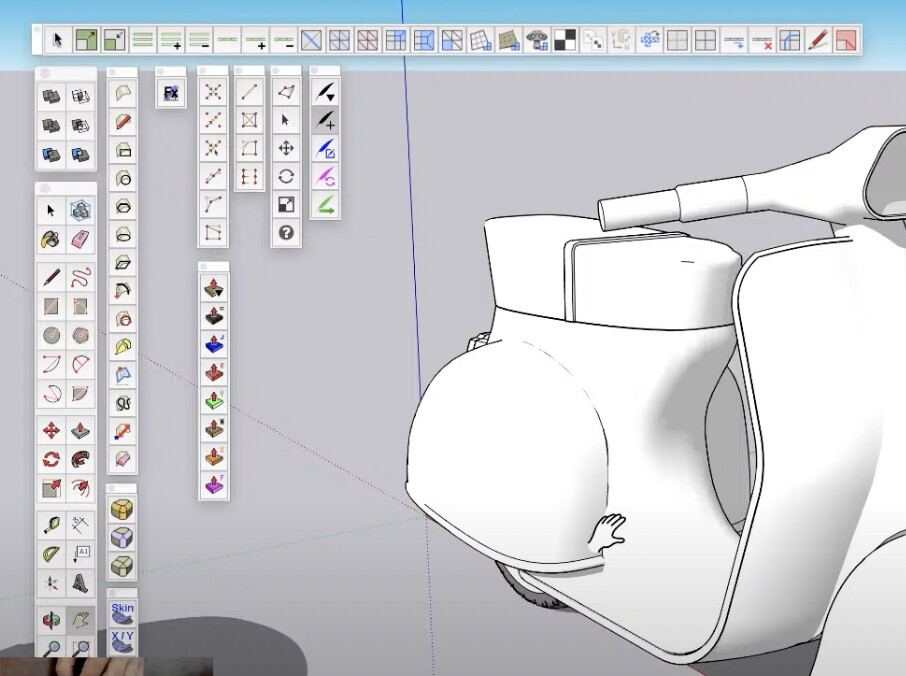
Task: Click the blue unfolded UV cross icon
Action: (649, 40)
